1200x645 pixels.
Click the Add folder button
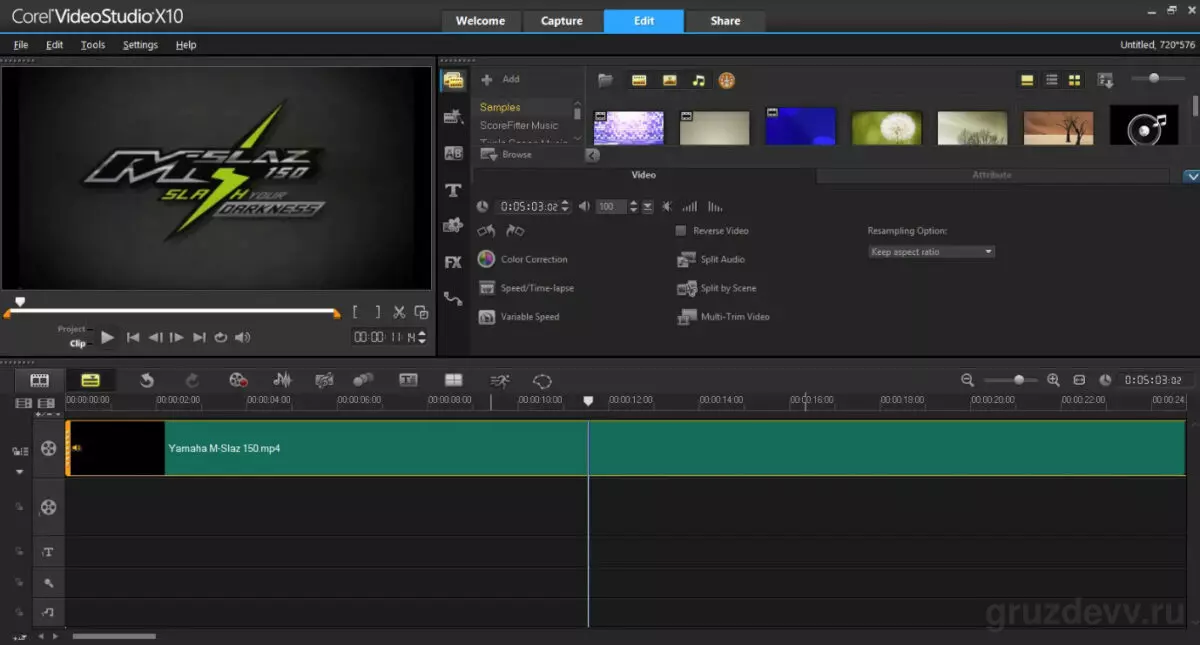point(501,80)
